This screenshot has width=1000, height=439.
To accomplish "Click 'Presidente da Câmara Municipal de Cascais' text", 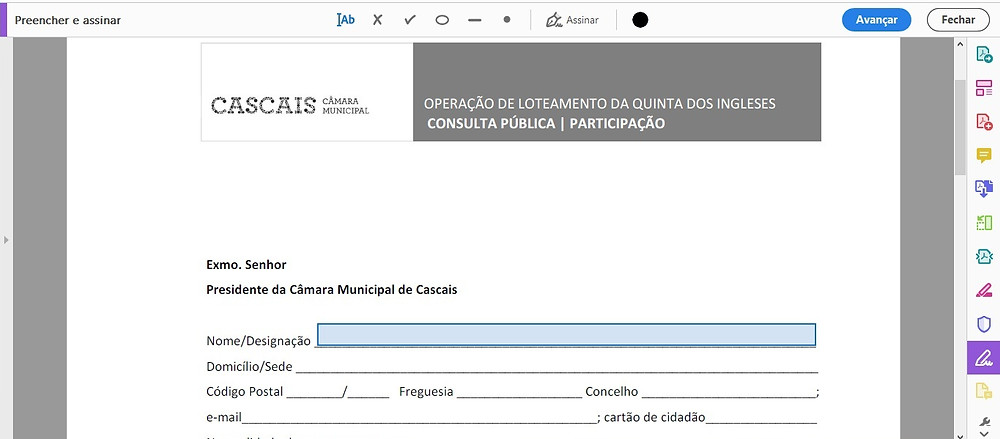I will pos(332,290).
